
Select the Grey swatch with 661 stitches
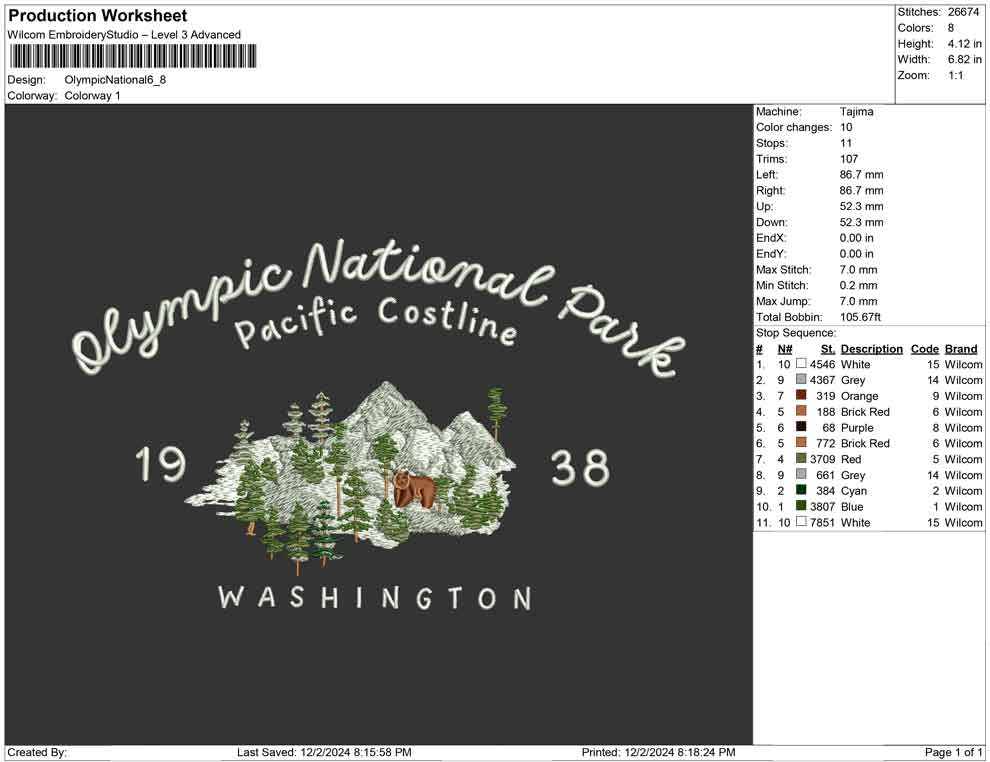click(801, 474)
